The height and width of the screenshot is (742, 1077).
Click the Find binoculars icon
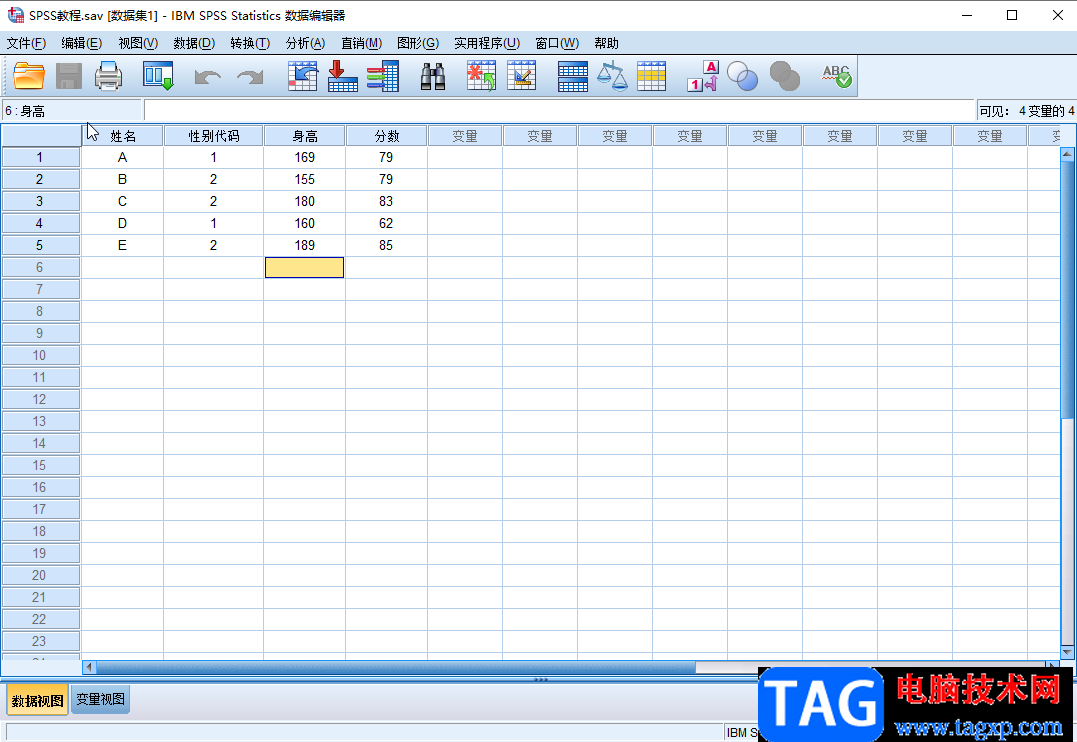(x=433, y=76)
